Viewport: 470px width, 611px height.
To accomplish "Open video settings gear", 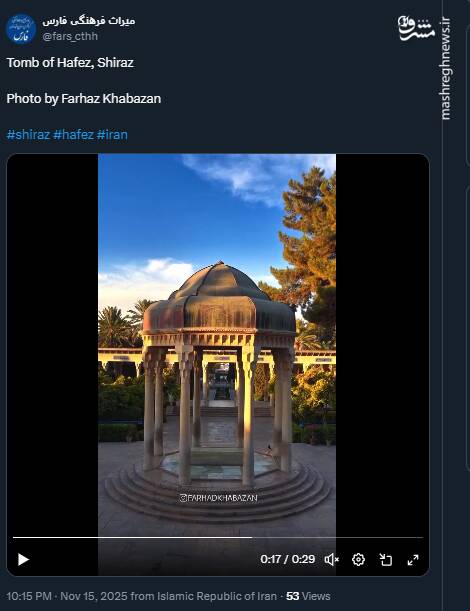I will (359, 560).
